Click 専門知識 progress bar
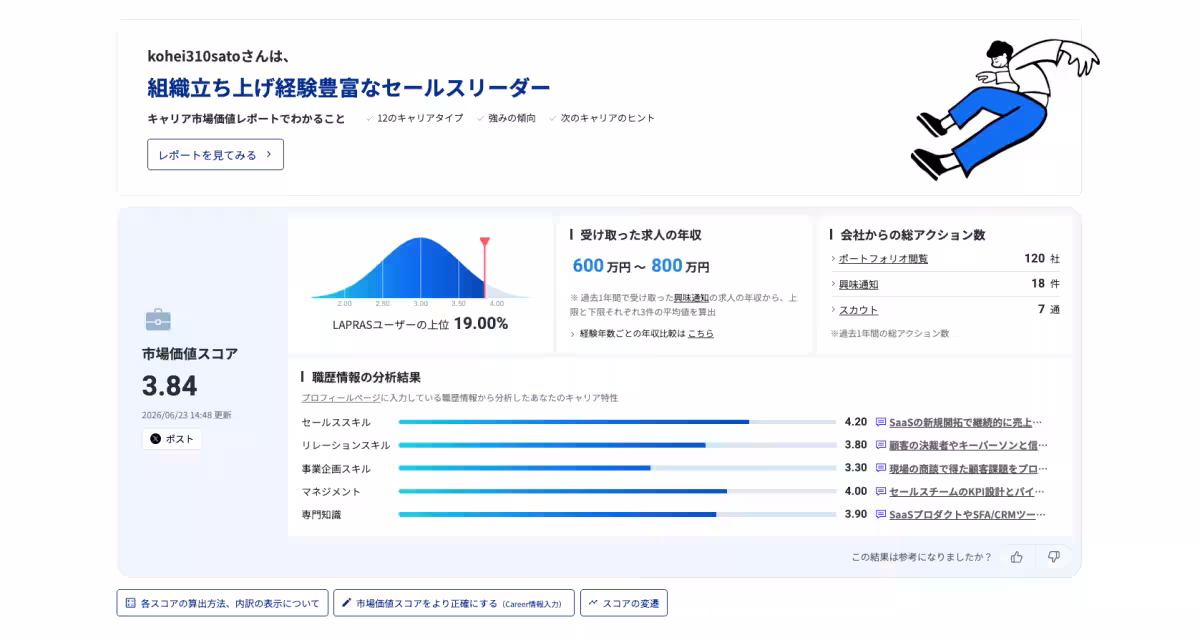Screen dimensions: 1200x640 [617, 514]
